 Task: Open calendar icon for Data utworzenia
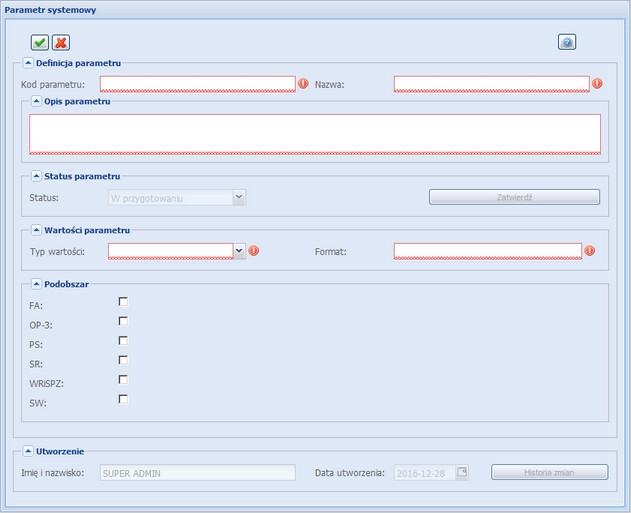pyautogui.click(x=462, y=472)
